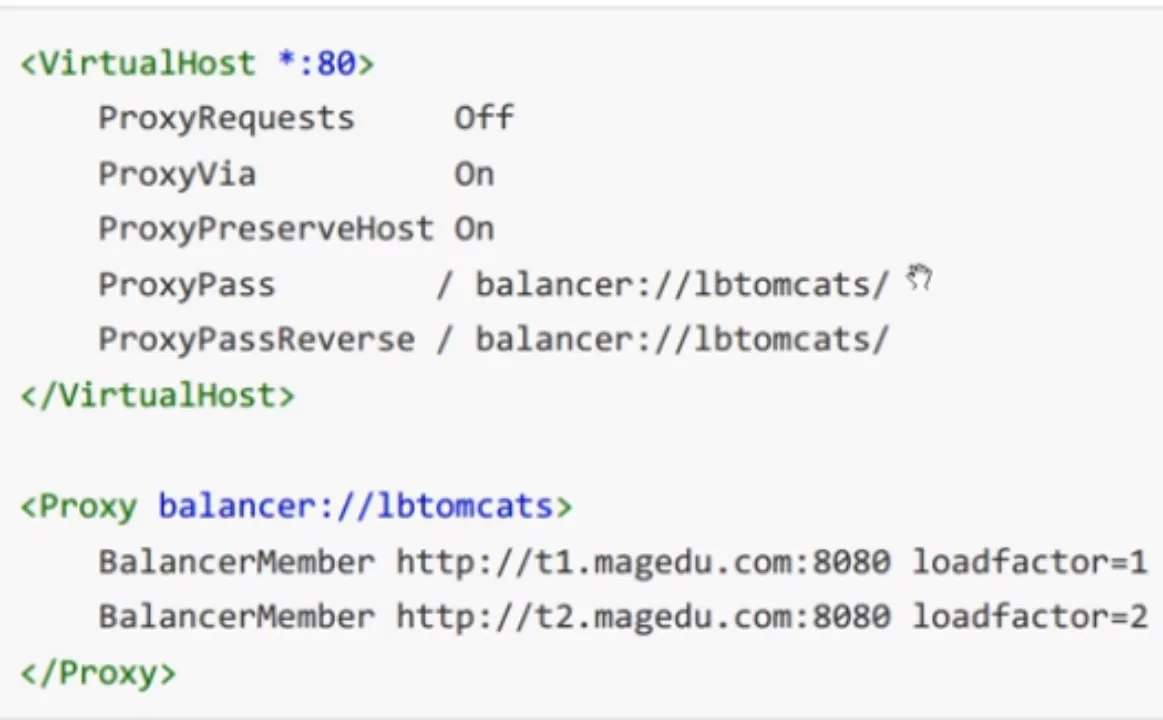Click the balancer://lbtomcats/ URL on the ProxyPassReverse line
The width and height of the screenshot is (1163, 720).
682,340
